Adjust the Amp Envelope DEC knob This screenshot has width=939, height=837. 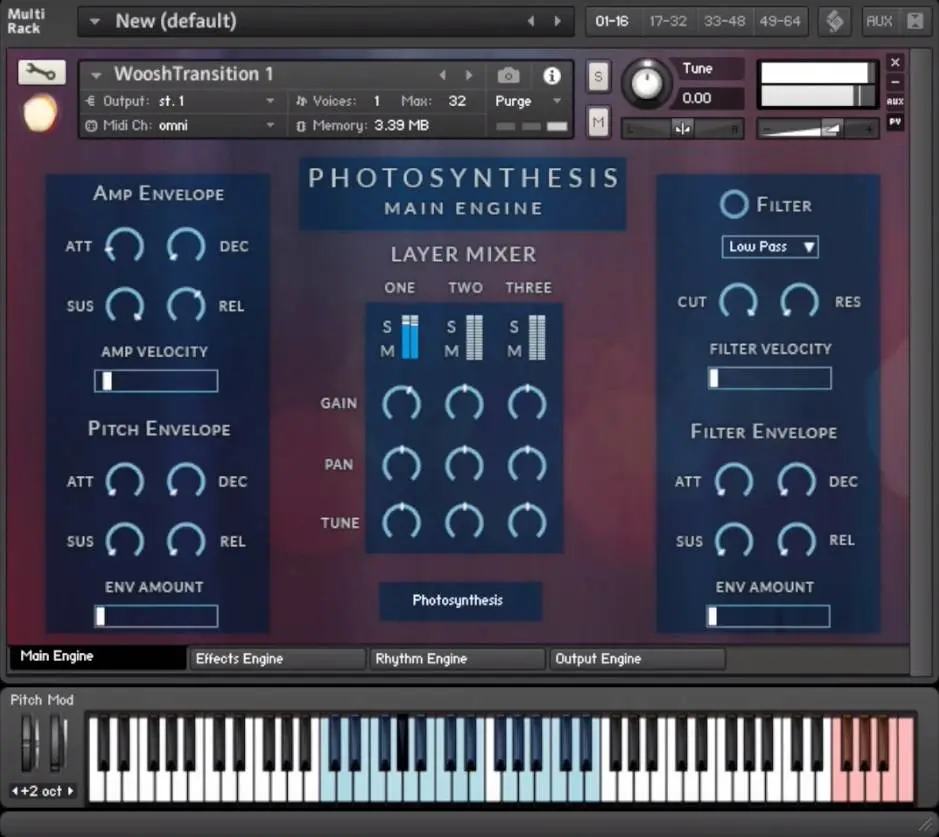[186, 246]
